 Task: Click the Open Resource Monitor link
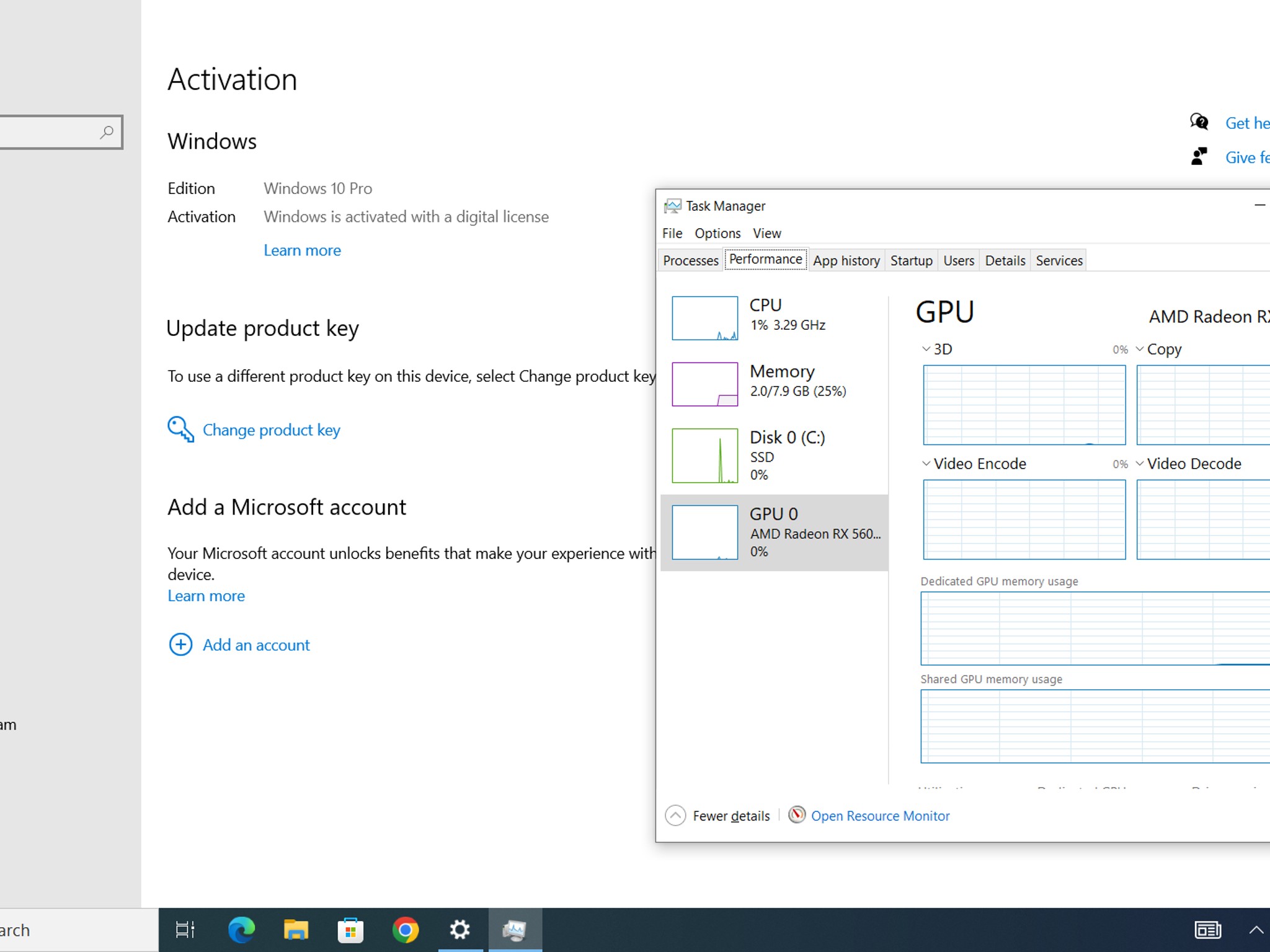pos(880,816)
